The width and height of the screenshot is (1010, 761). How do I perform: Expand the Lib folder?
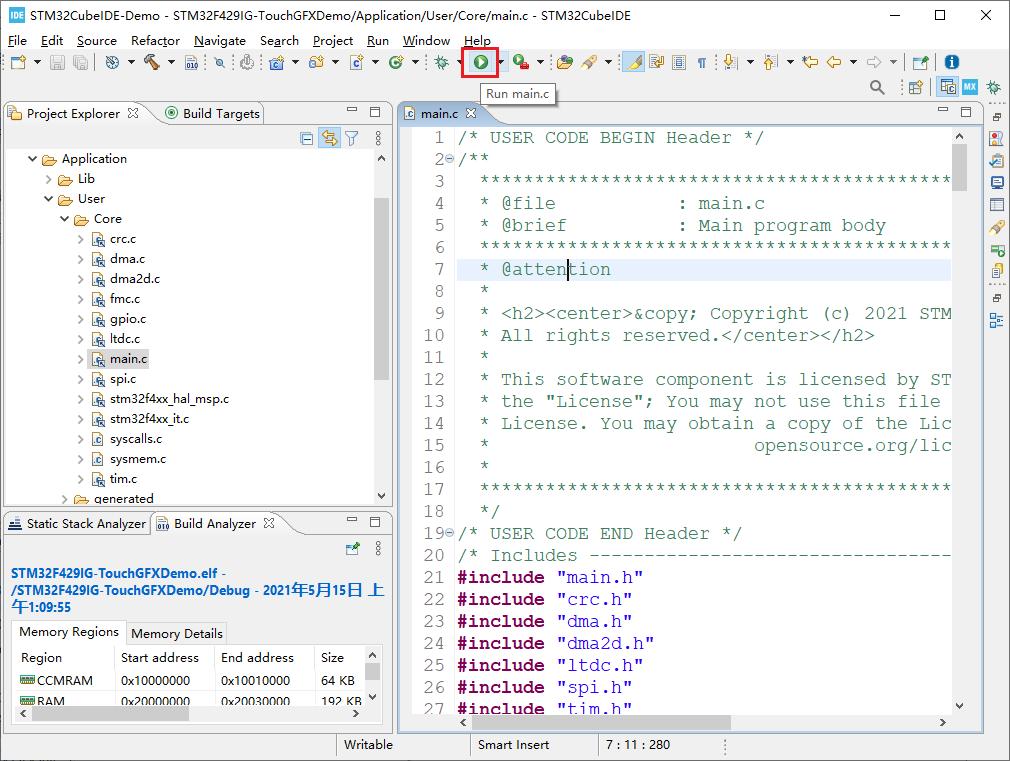pos(49,179)
